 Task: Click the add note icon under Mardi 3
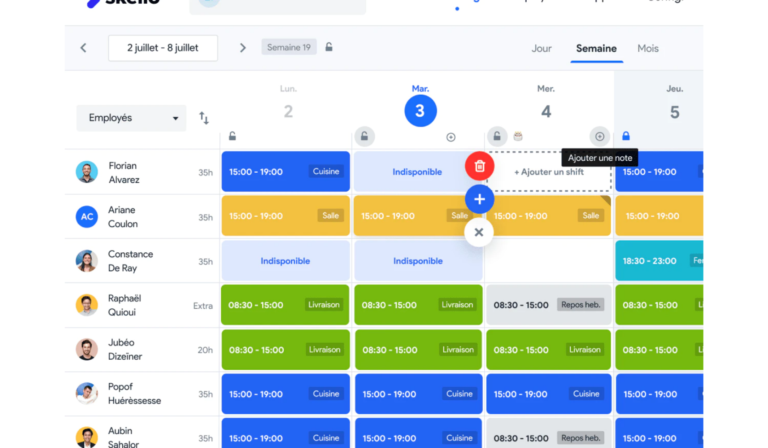pos(451,137)
